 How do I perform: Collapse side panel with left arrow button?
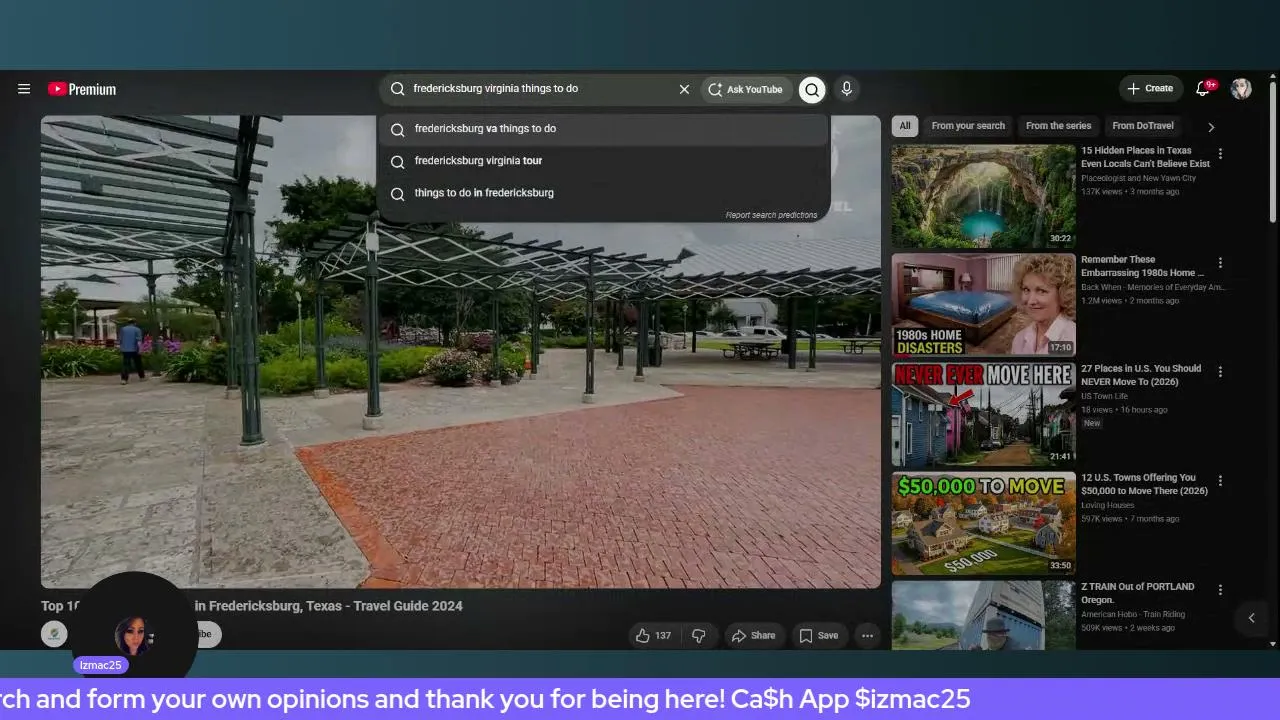1251,618
